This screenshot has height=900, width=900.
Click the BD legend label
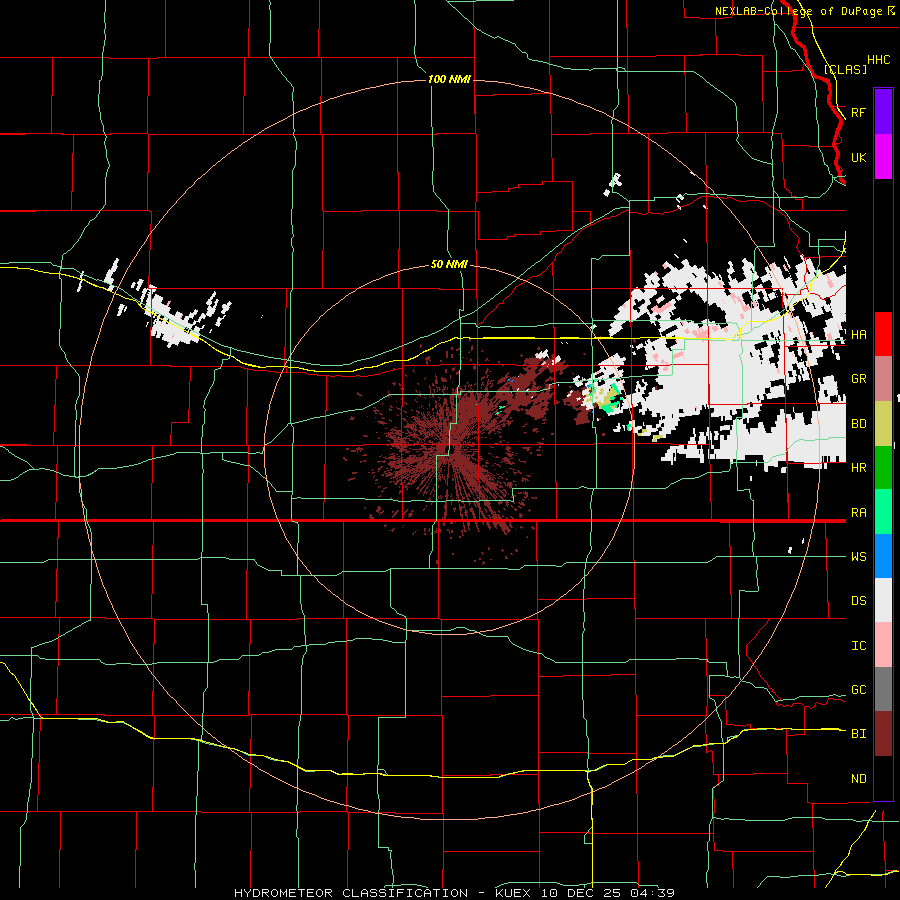pos(858,424)
